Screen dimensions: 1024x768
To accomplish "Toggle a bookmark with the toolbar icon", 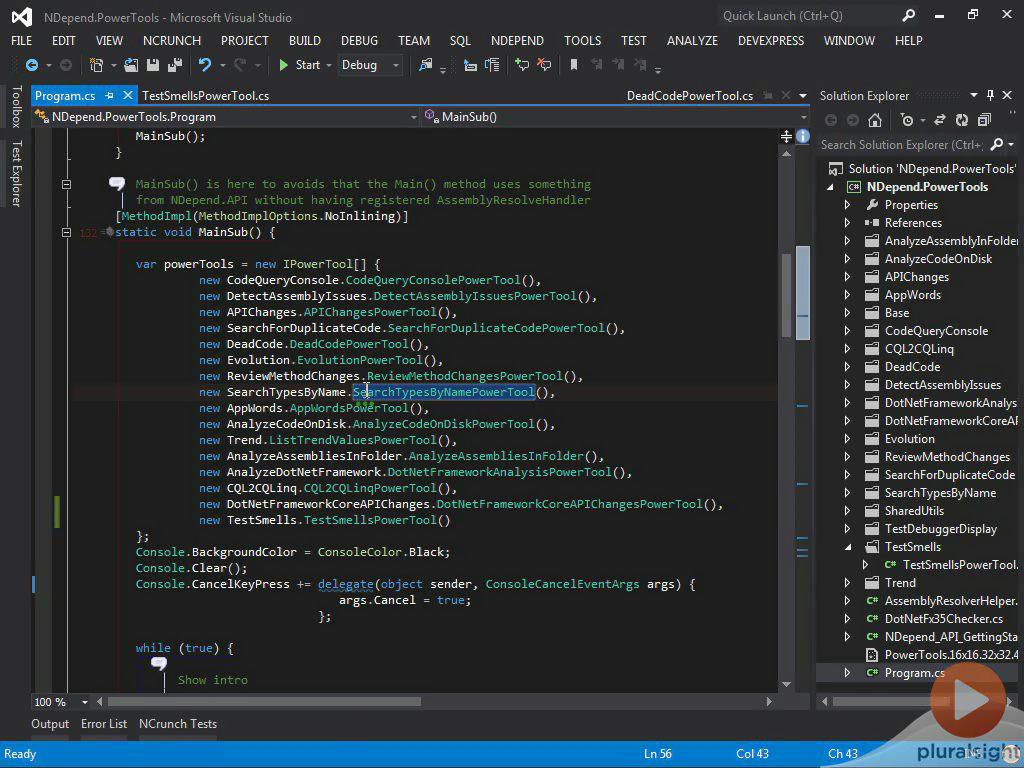I will point(574,65).
